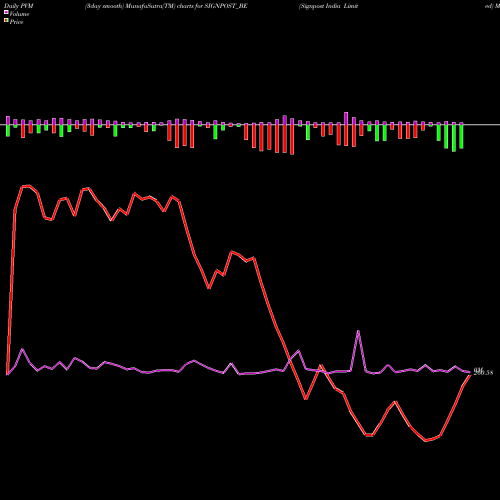
Task: Click the 'Signpost India Limit' company name text
Action: [329, 6]
